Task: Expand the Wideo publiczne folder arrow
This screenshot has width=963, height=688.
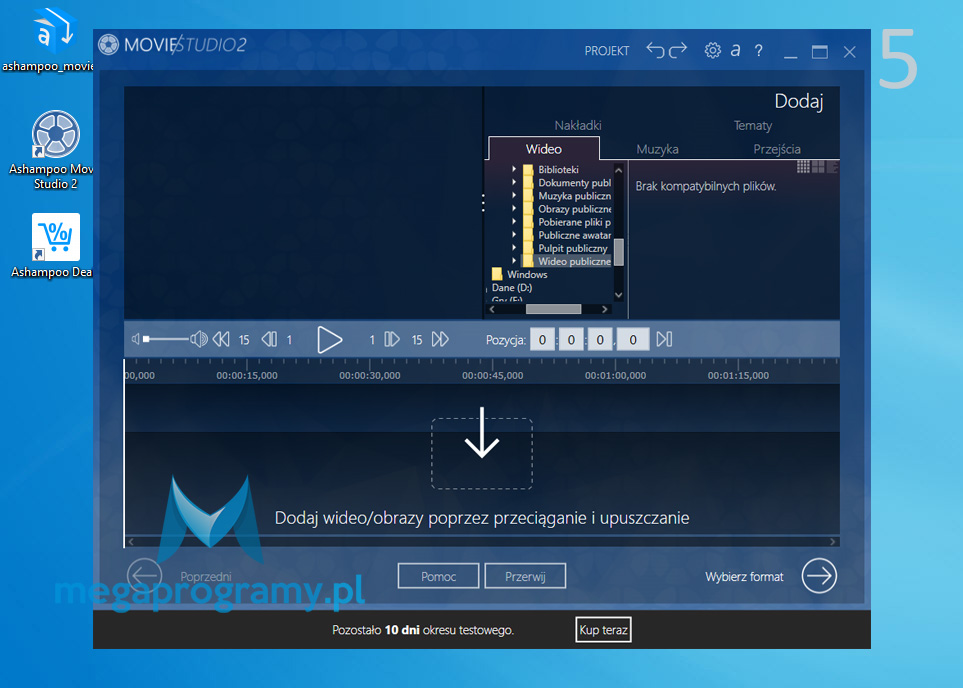Action: click(x=514, y=261)
